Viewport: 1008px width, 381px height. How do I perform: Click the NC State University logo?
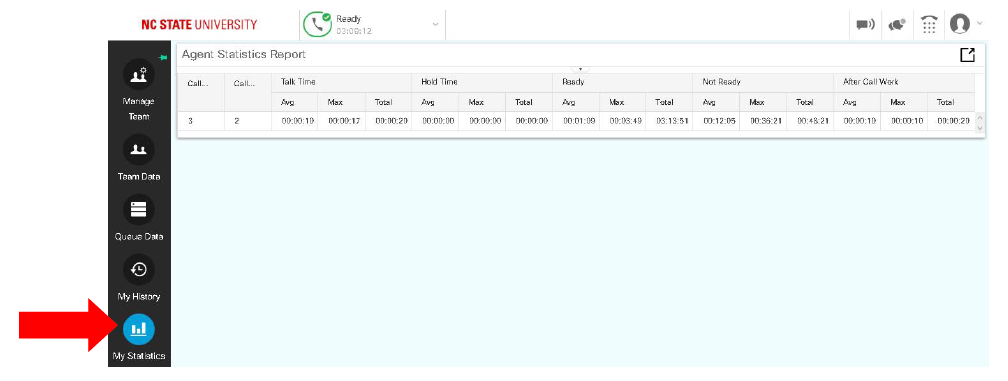pyautogui.click(x=199, y=25)
